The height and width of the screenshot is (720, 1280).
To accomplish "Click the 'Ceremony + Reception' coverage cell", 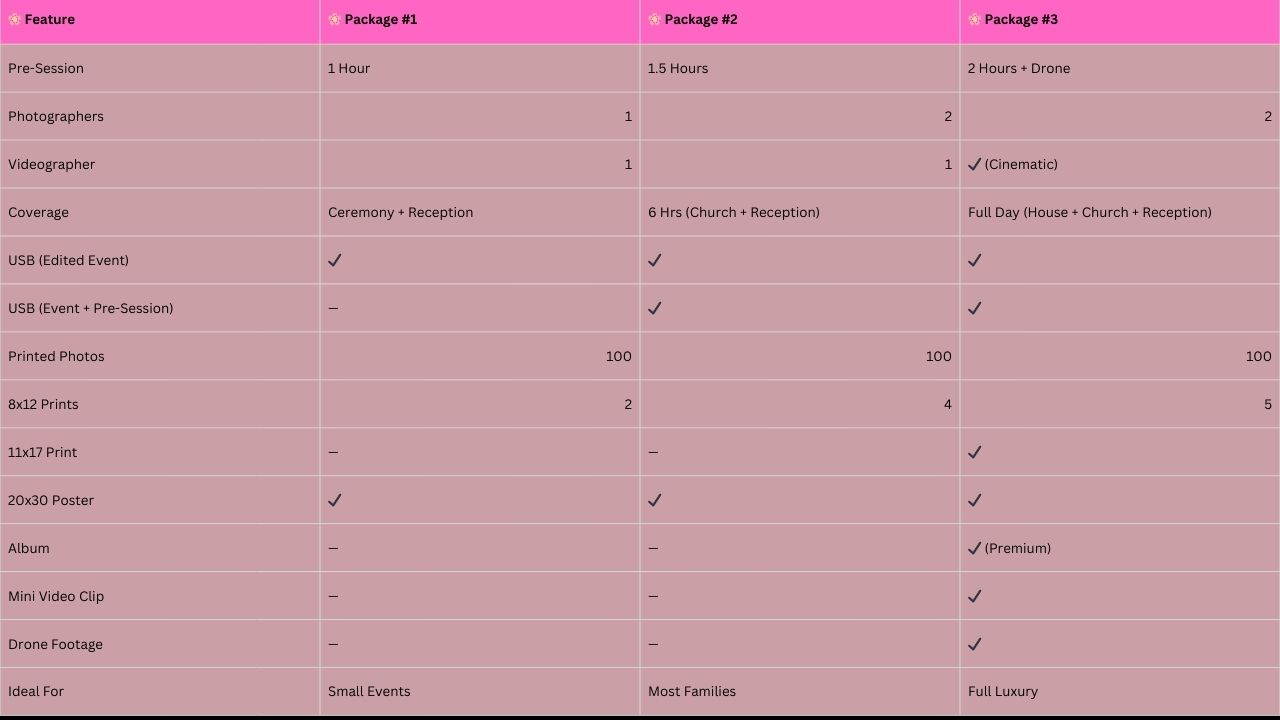I will click(480, 212).
